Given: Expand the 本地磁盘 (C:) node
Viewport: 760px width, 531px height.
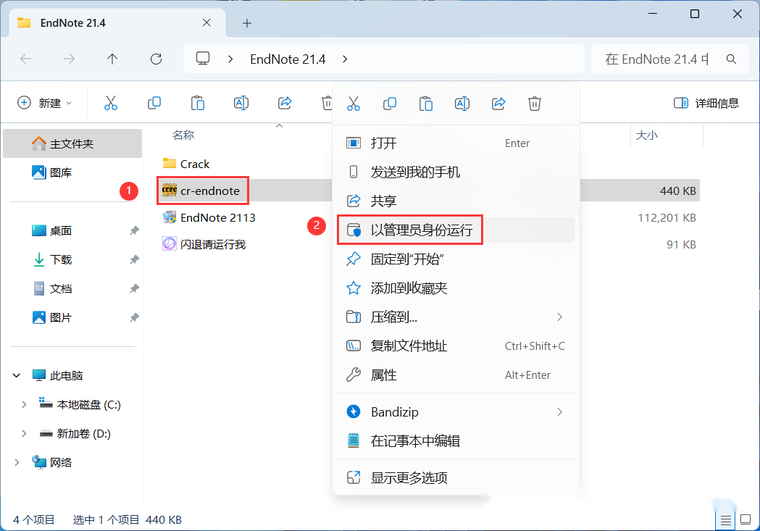Looking at the screenshot, I should (x=24, y=405).
